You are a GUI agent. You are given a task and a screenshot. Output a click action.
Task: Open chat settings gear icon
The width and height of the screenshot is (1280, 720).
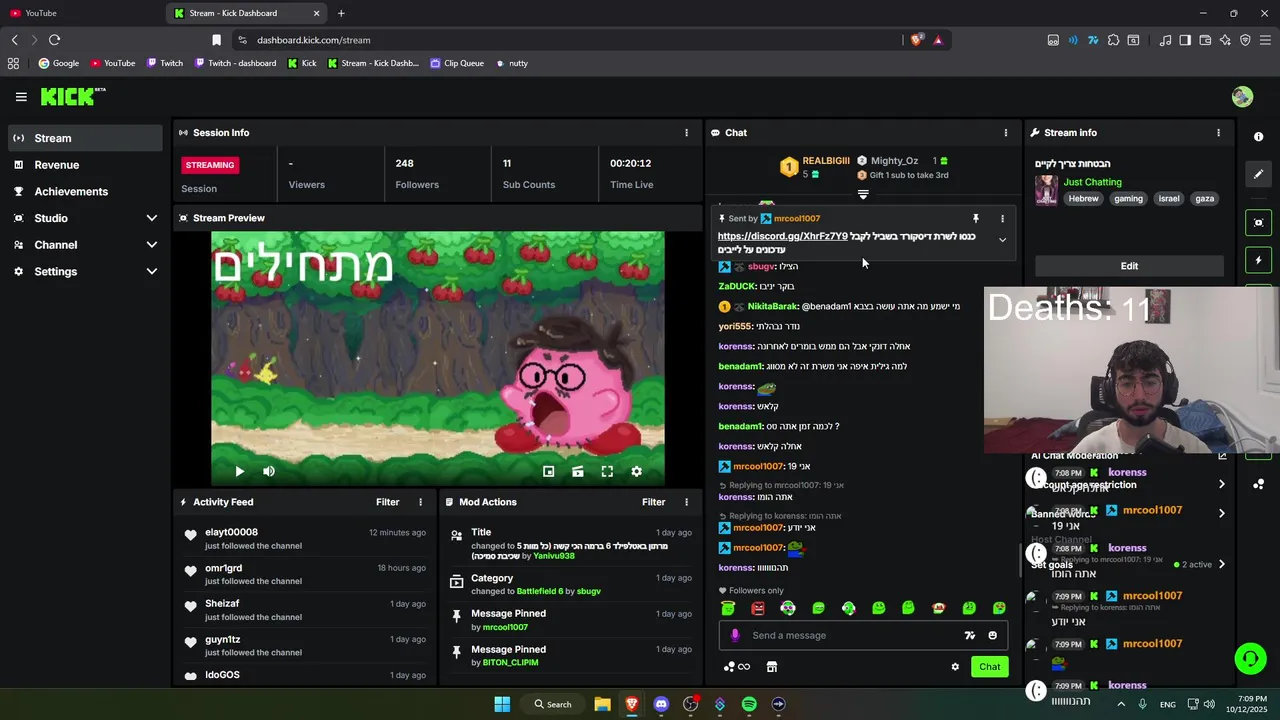(x=955, y=667)
